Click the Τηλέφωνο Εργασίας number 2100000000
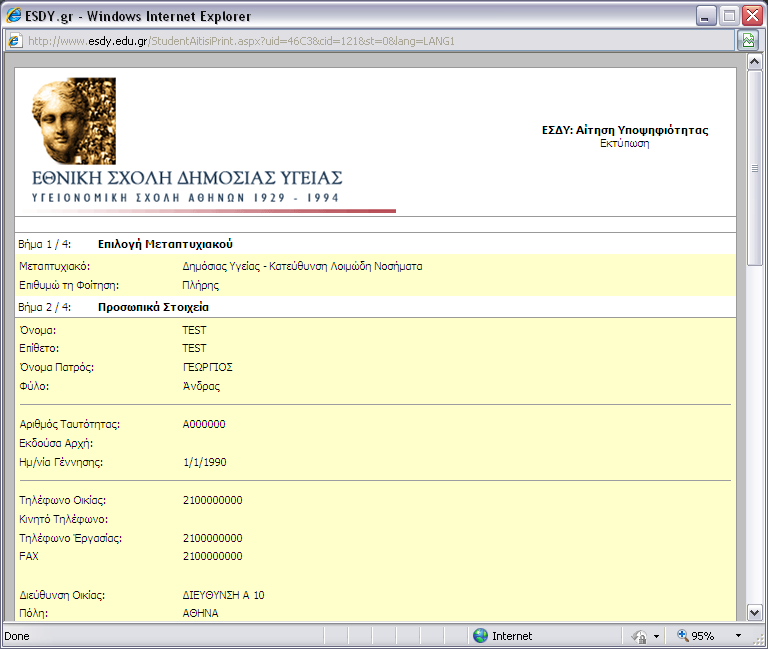This screenshot has width=768, height=649. click(x=213, y=538)
